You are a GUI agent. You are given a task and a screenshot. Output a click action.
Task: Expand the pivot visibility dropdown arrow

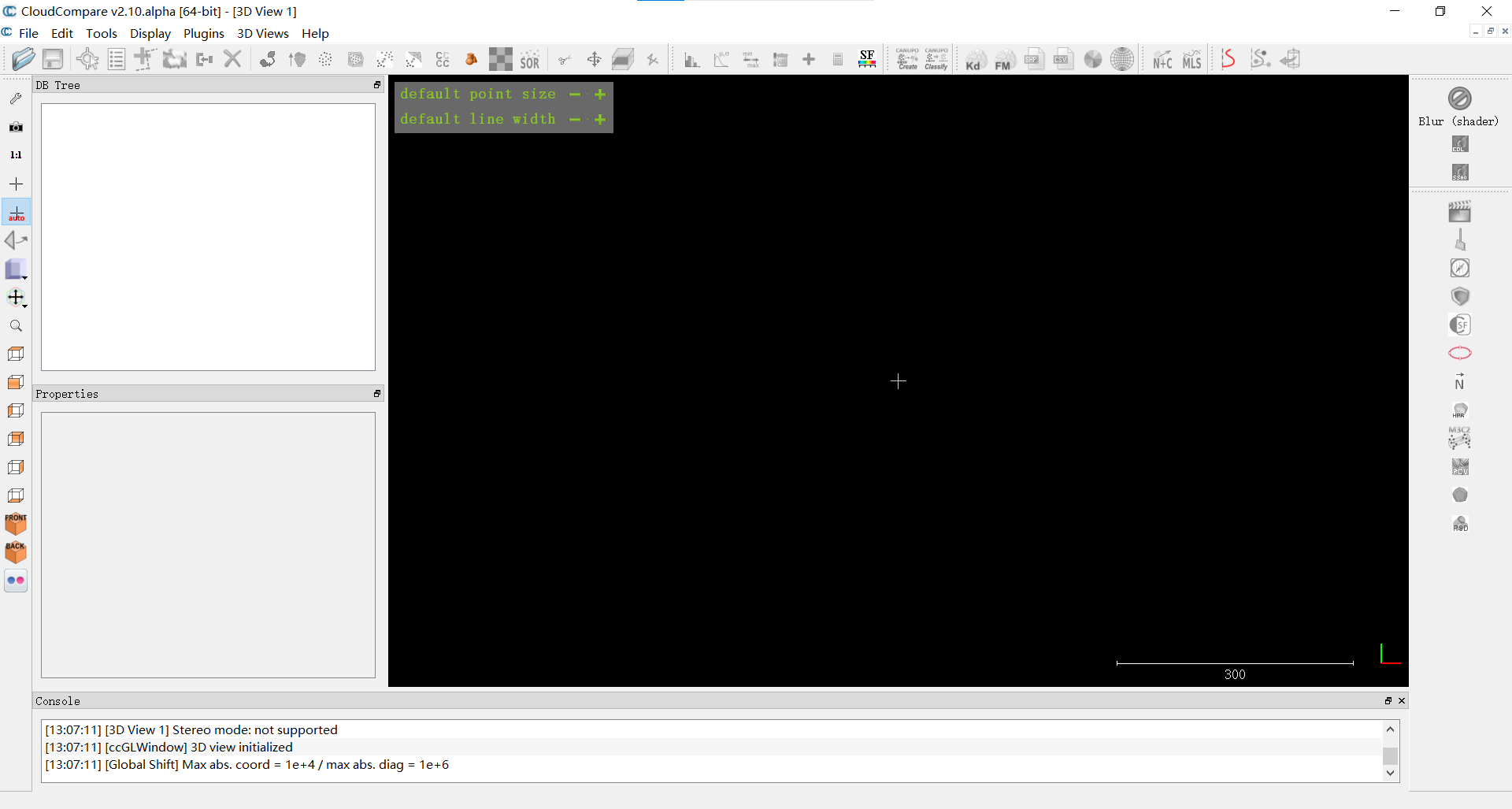click(x=25, y=306)
